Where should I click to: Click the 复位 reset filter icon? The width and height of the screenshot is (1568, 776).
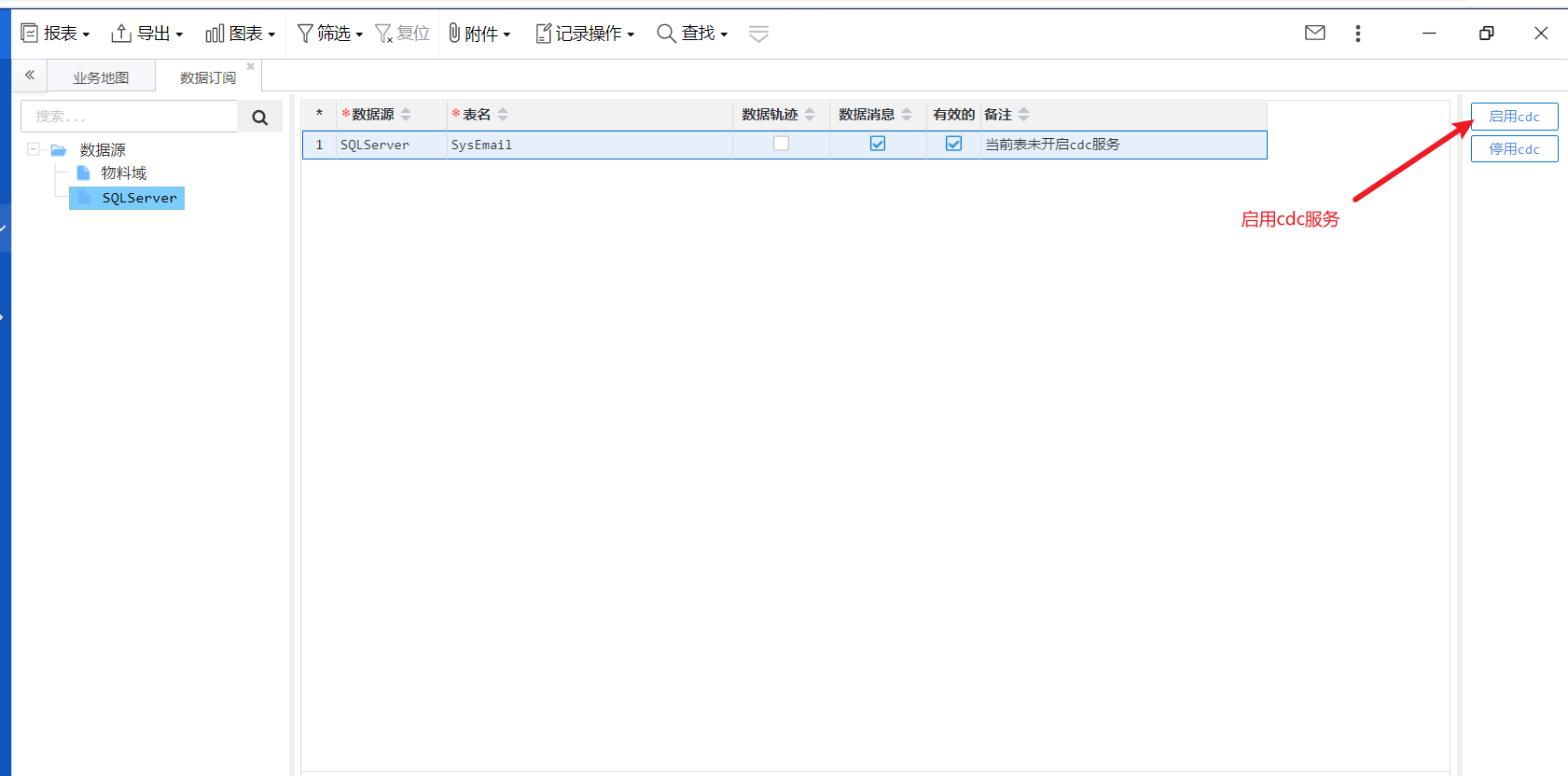click(x=402, y=34)
